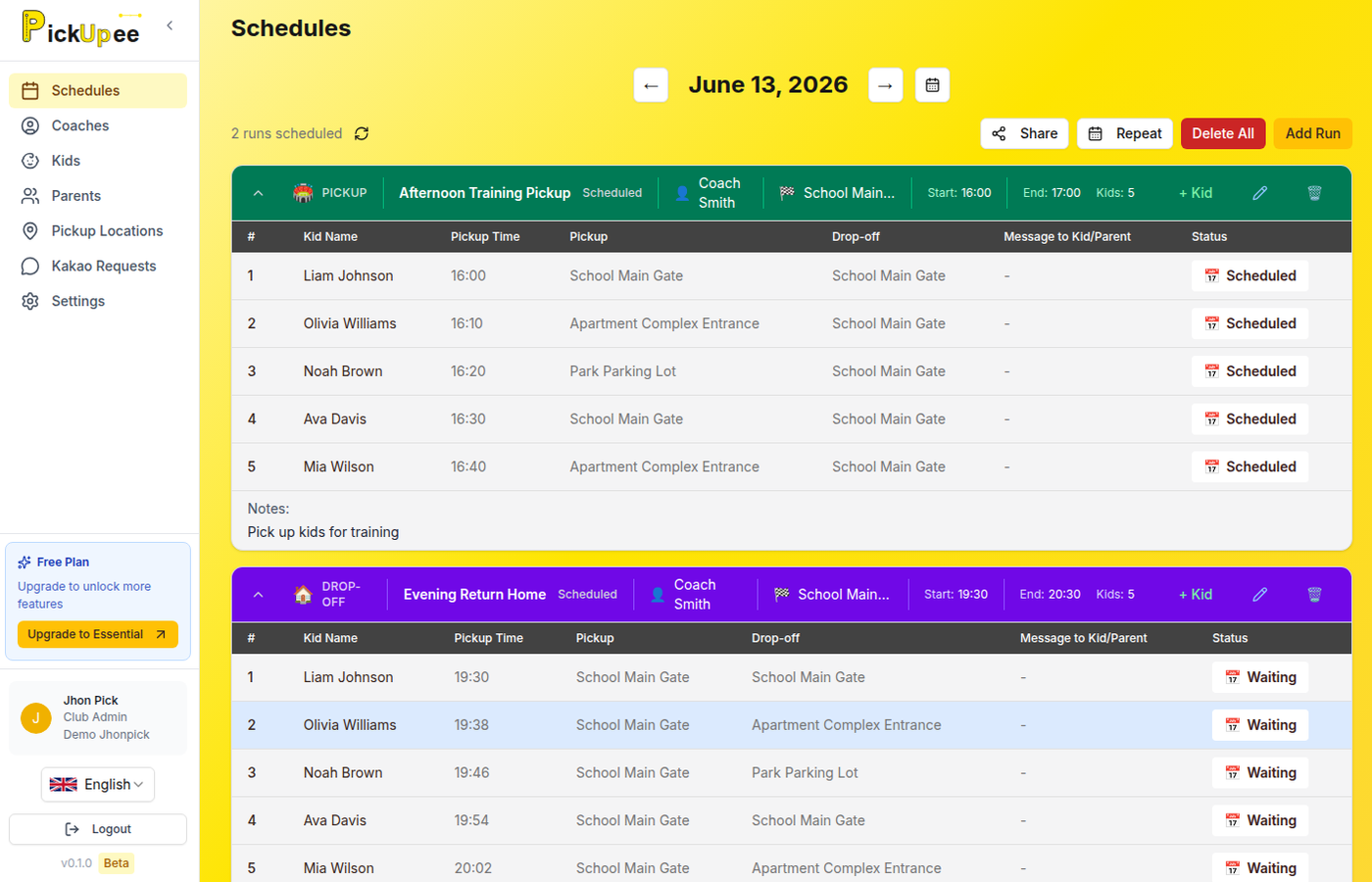Click 'Afternoon Training Pickup' run title
Image resolution: width=1372 pixels, height=882 pixels.
tap(484, 193)
